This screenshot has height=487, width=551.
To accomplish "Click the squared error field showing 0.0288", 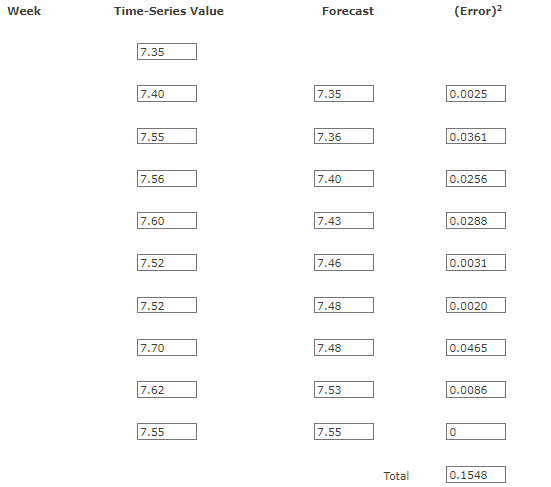I will (476, 221).
